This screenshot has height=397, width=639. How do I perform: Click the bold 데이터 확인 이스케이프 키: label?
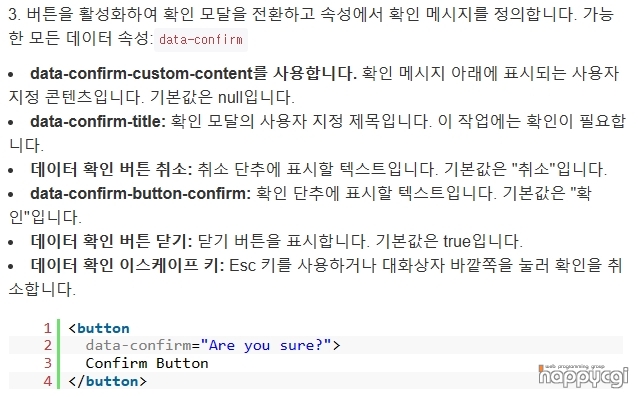pos(127,265)
